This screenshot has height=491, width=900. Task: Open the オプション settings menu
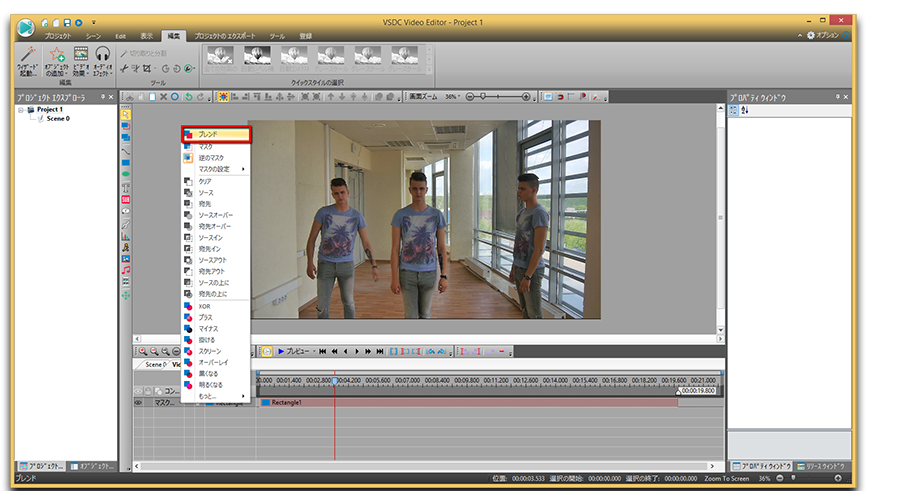[823, 35]
